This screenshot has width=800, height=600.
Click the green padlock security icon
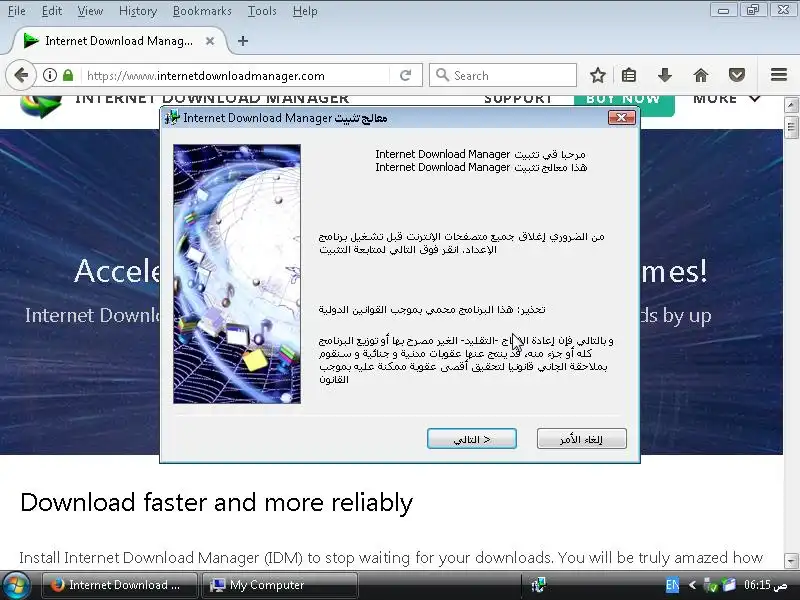(x=68, y=76)
